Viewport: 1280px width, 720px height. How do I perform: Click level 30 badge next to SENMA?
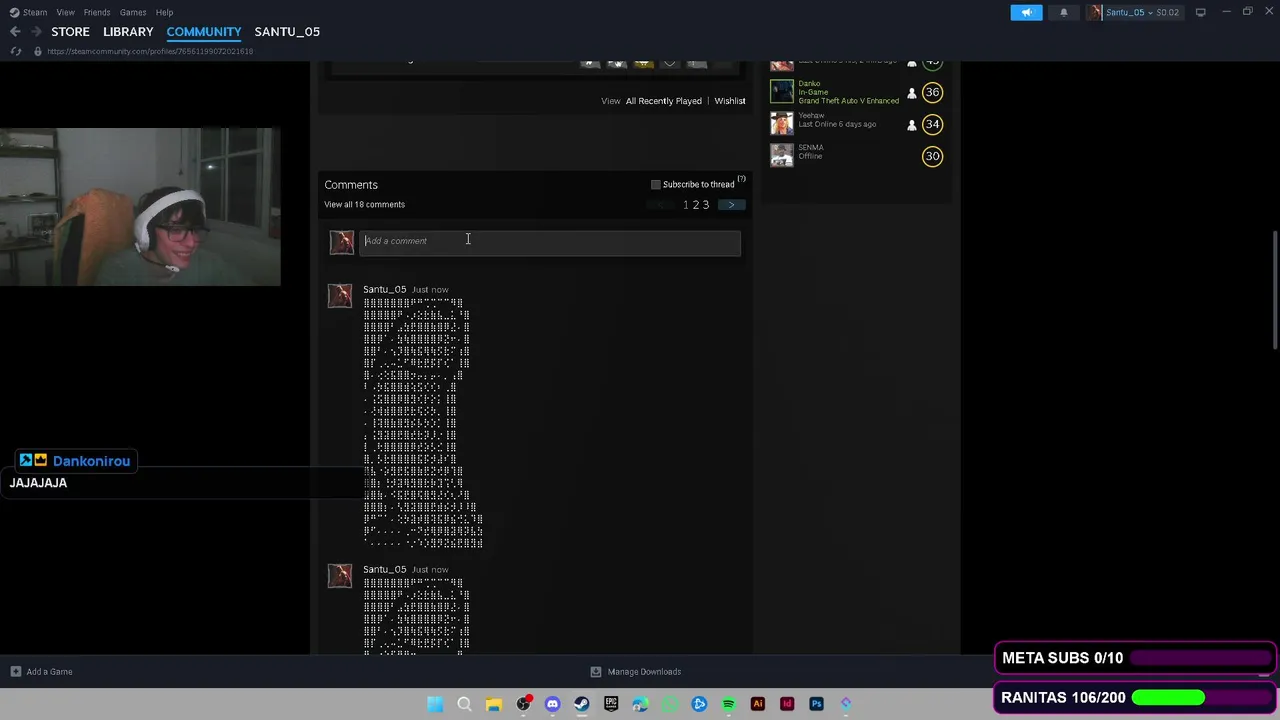pos(932,156)
